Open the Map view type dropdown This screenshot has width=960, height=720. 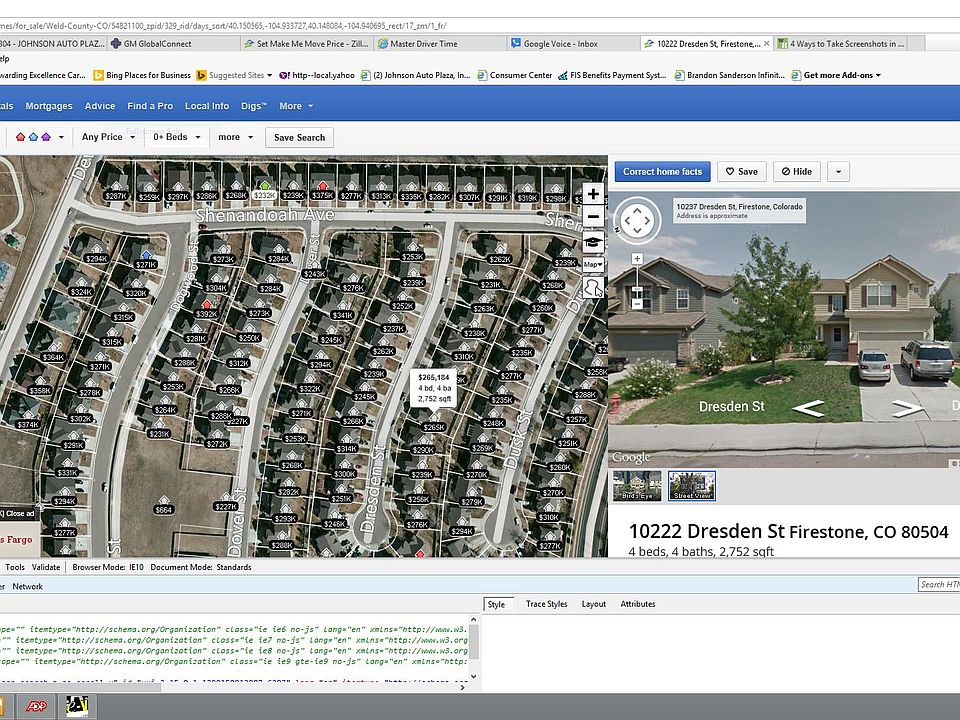593,264
